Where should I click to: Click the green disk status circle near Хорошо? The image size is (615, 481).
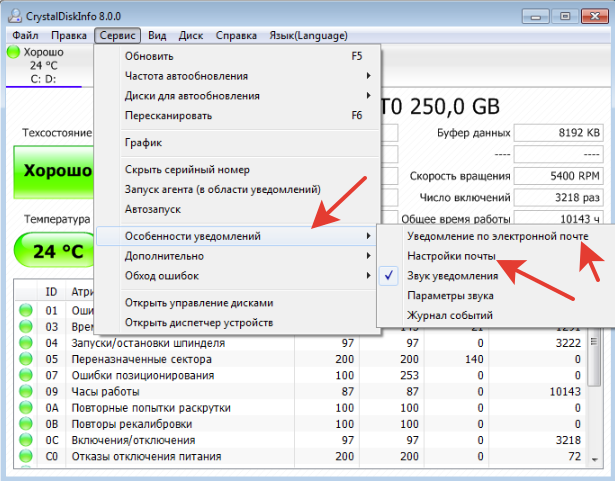click(13, 52)
